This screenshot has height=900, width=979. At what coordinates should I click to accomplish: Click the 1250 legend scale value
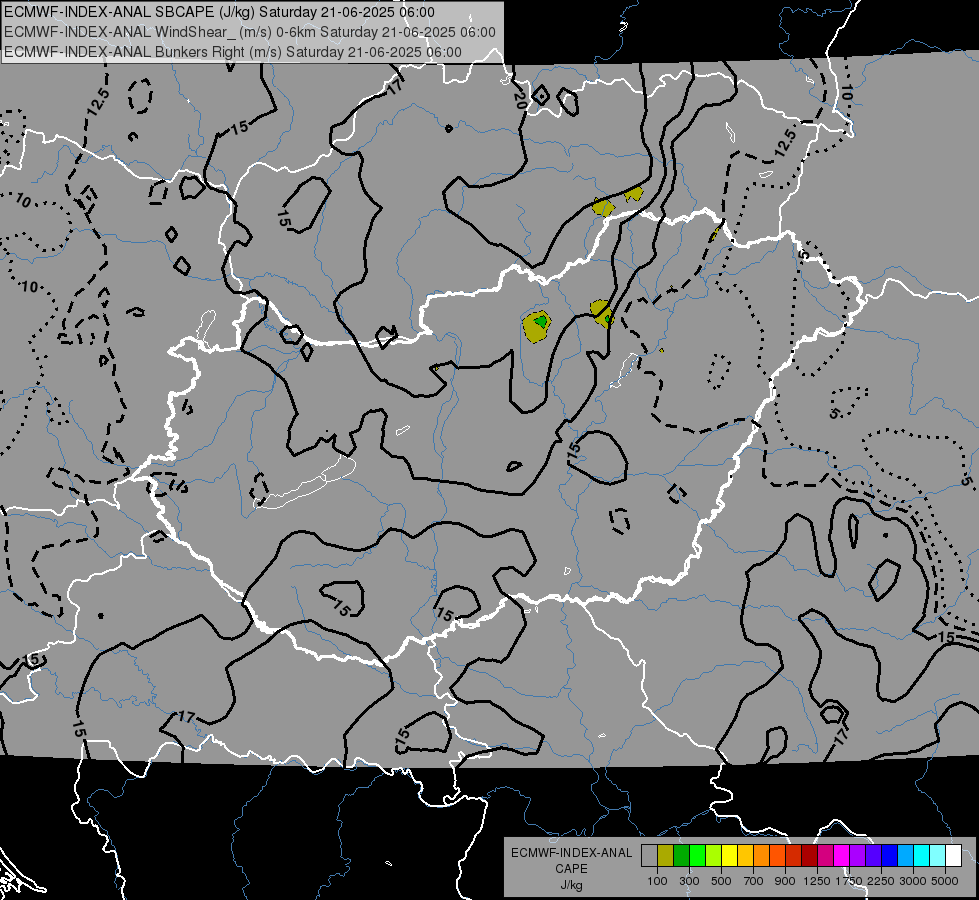tap(817, 881)
